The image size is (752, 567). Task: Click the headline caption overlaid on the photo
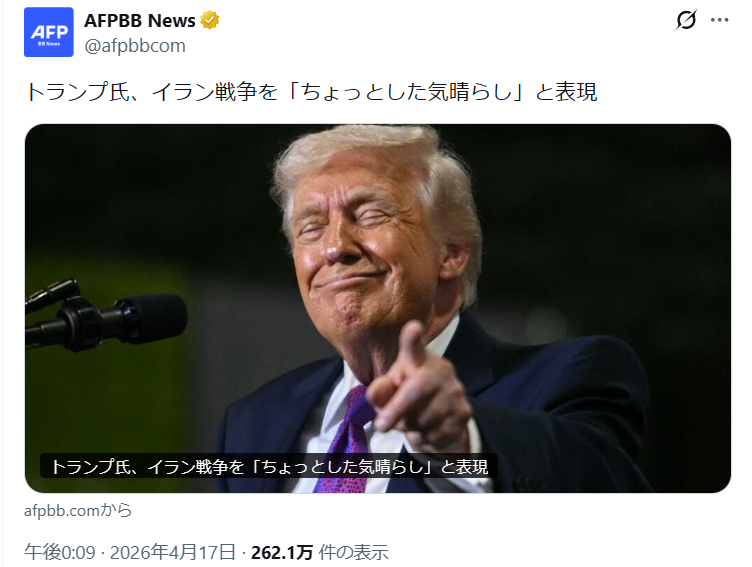(269, 466)
